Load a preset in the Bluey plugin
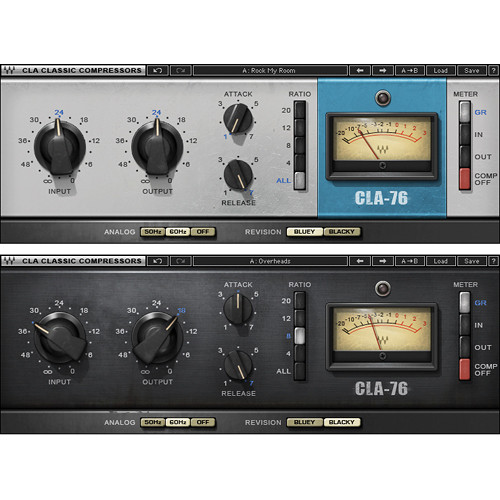 pyautogui.click(x=440, y=71)
